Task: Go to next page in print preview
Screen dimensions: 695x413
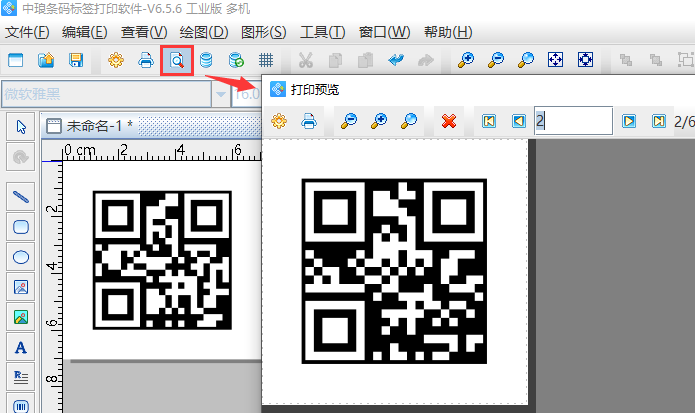Action: click(x=629, y=121)
